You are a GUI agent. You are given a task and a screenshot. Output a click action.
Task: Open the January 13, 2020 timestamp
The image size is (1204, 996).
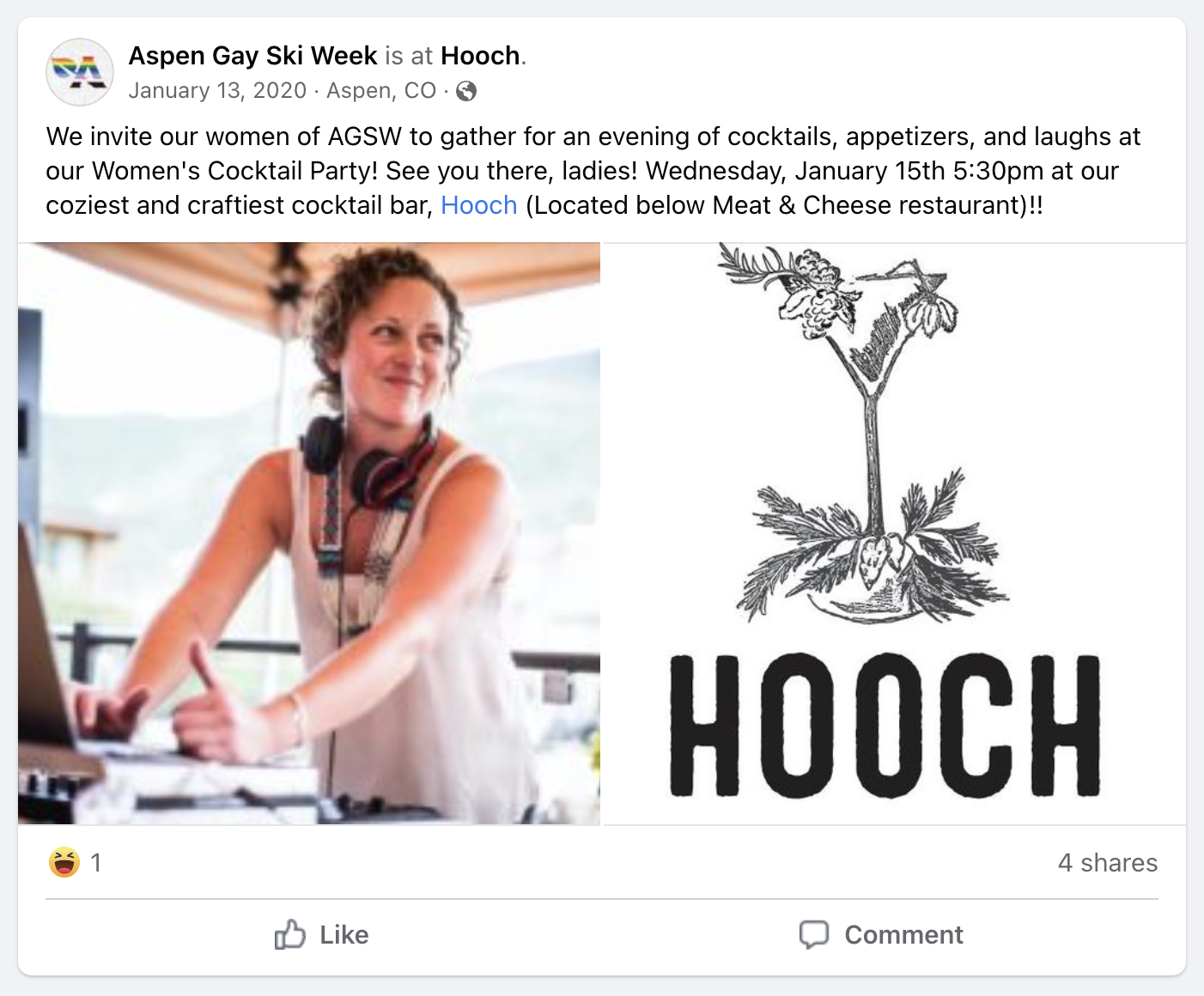[x=217, y=91]
